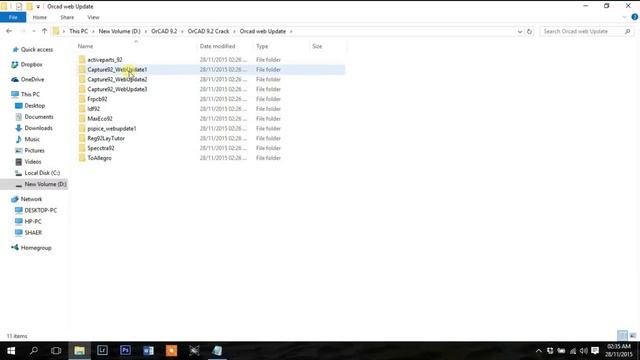640x360 pixels.
Task: Launch Word from the taskbar
Action: tap(148, 351)
